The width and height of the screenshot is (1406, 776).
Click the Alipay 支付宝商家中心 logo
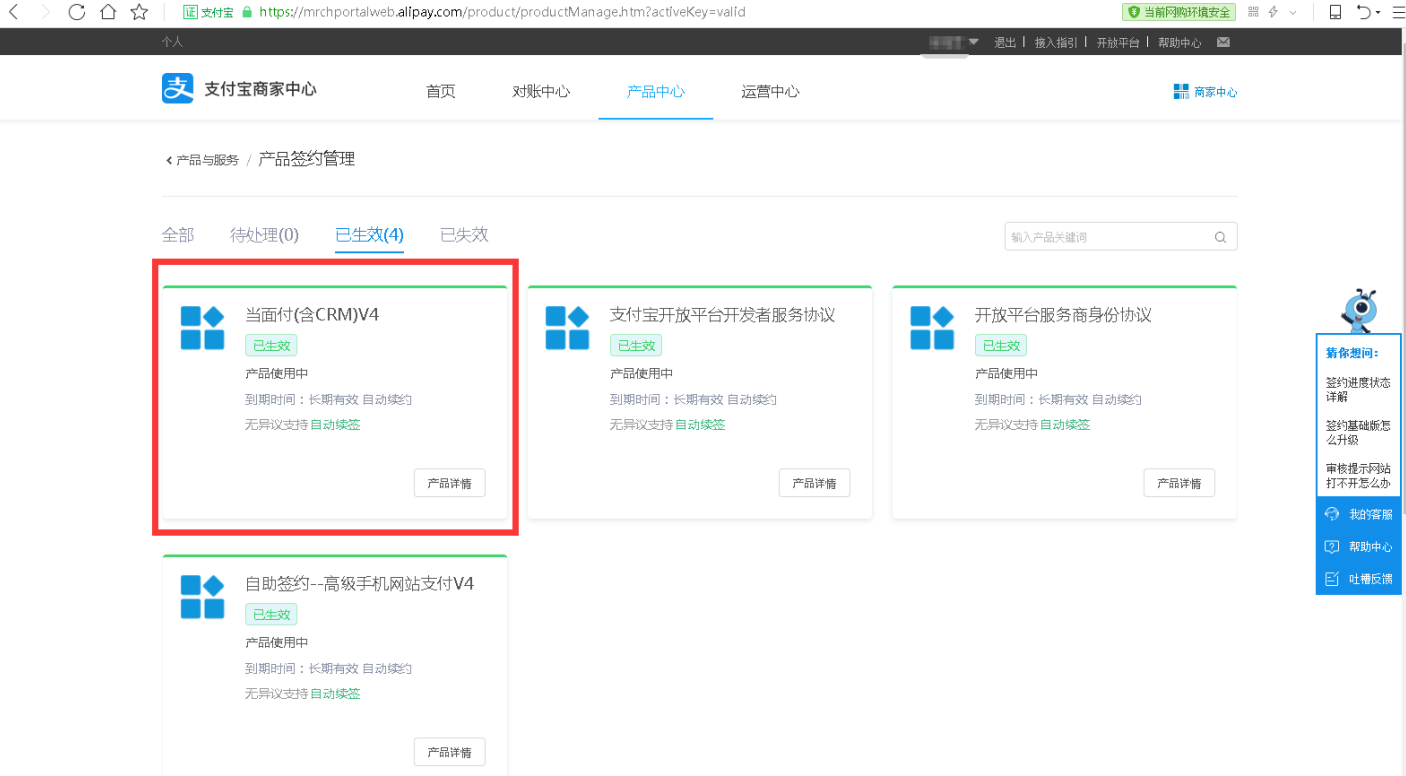point(239,89)
